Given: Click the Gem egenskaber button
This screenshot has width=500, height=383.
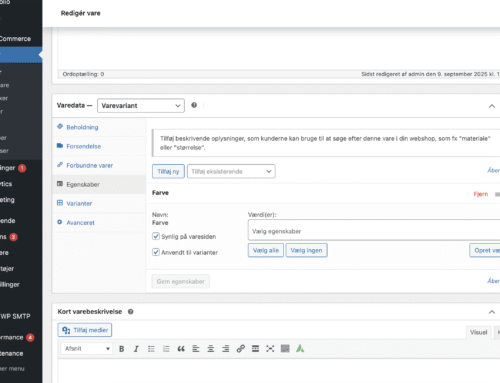Looking at the screenshot, I should (x=181, y=281).
